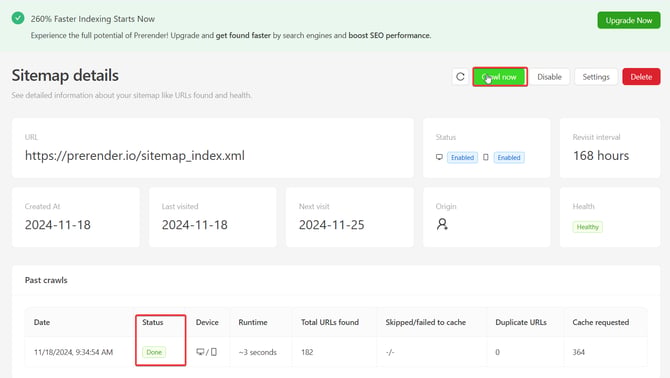Click the desktop Enabled badge
Viewport: 670px width, 378px height.
click(x=462, y=158)
